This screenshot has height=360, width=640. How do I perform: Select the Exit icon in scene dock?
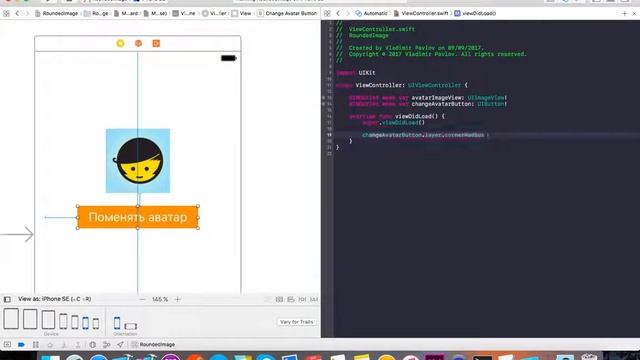[156, 43]
